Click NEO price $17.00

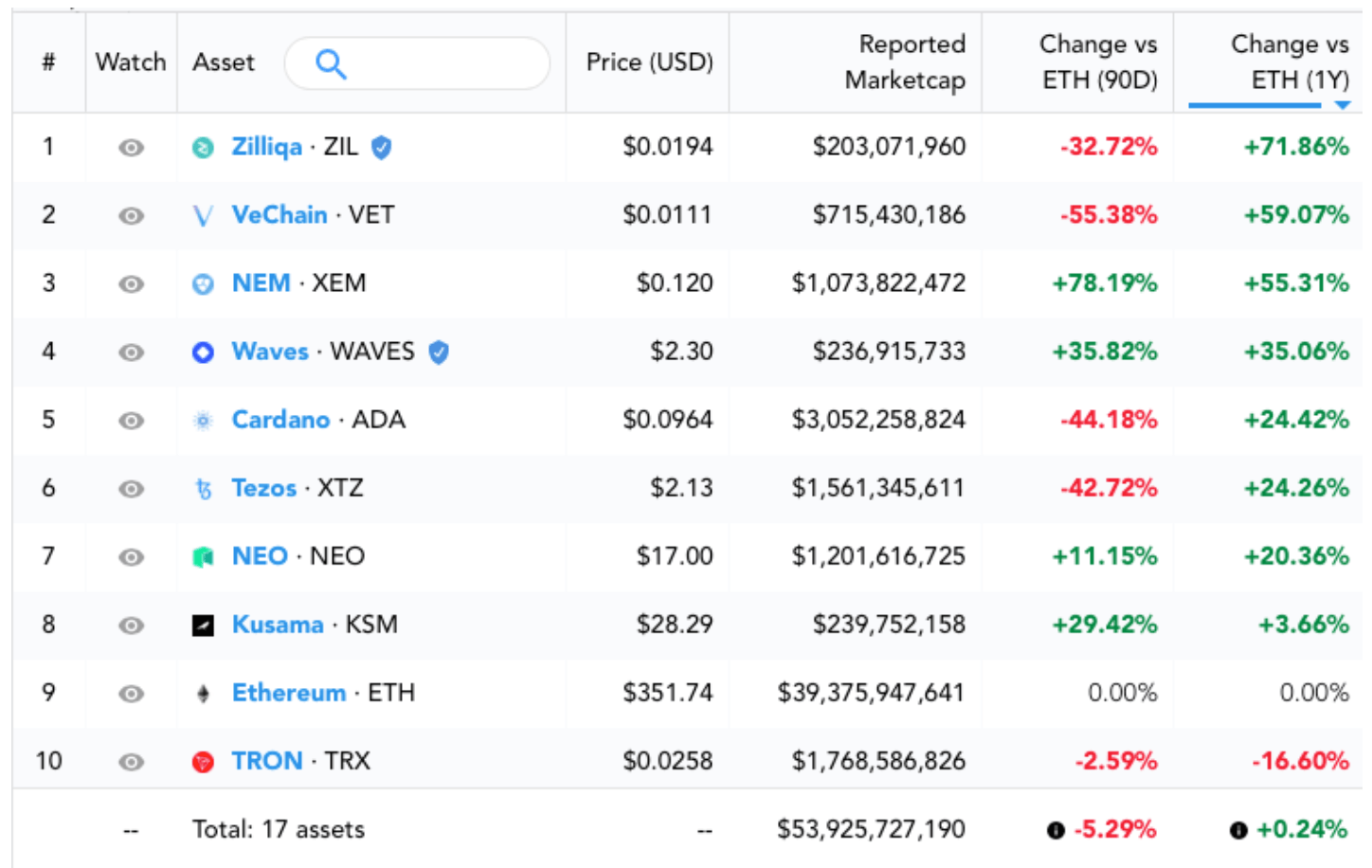[675, 556]
